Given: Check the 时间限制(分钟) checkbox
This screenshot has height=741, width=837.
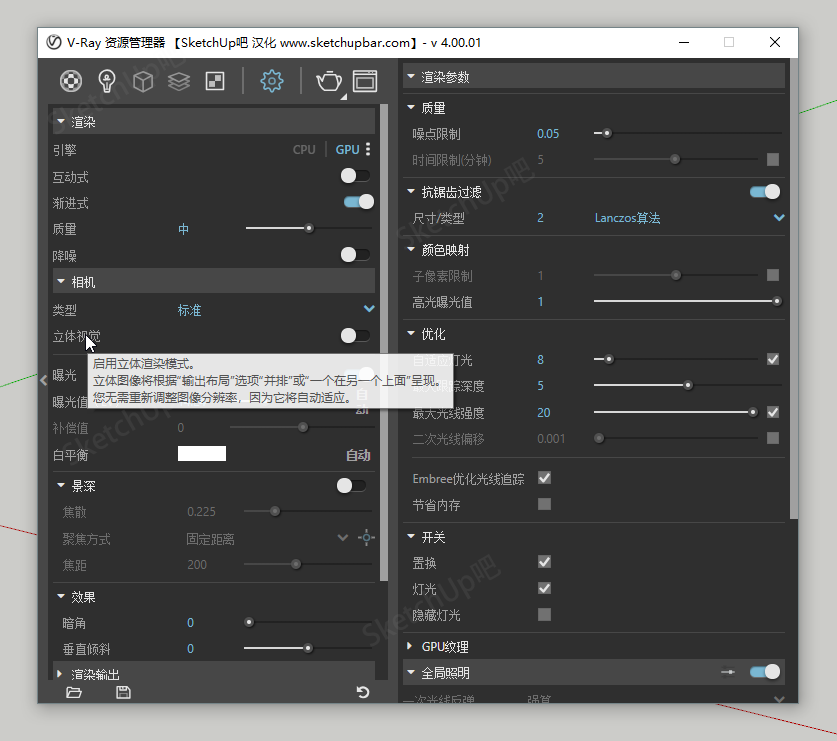Looking at the screenshot, I should [x=773, y=159].
